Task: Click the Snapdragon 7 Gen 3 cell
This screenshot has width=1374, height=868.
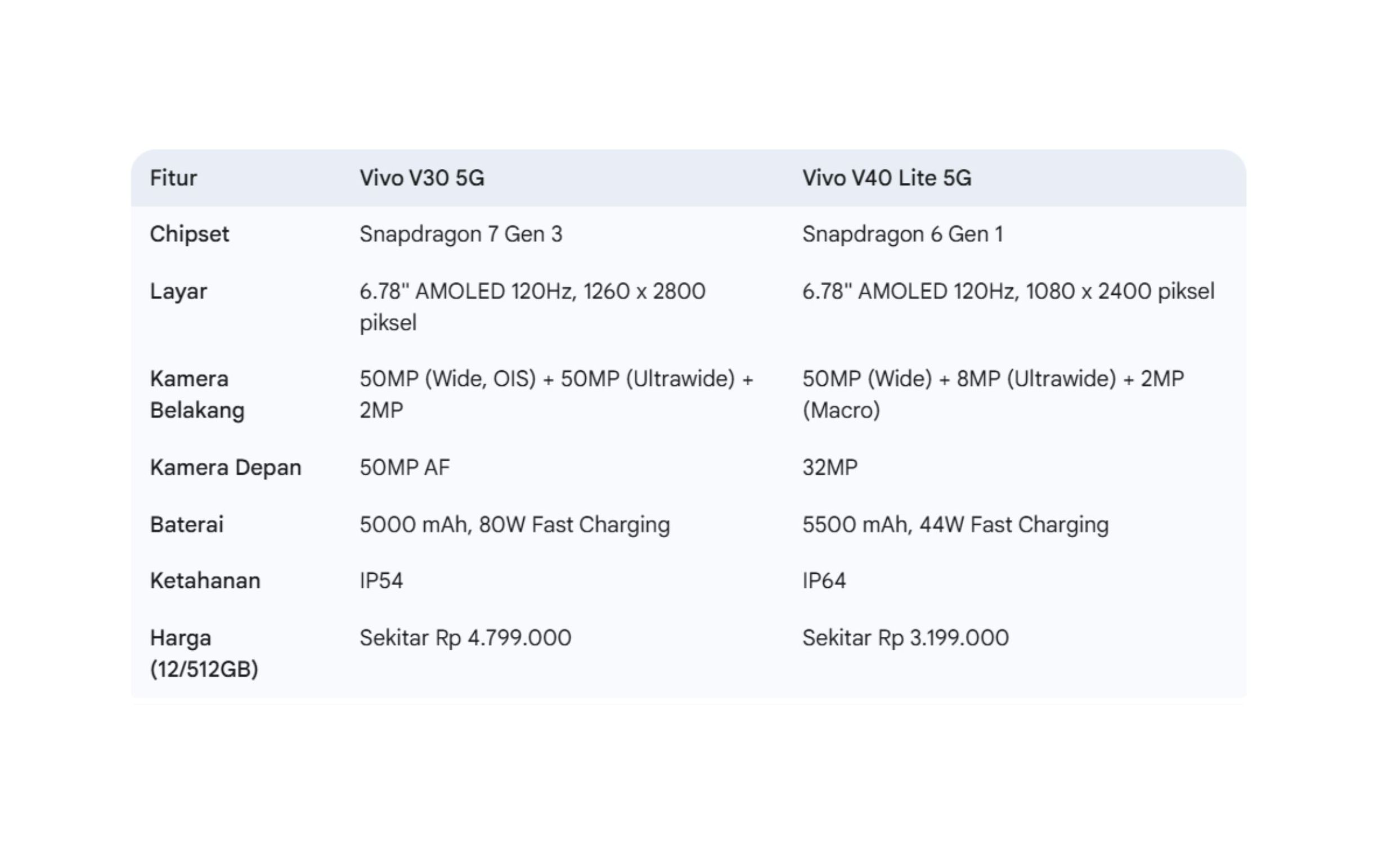Action: (x=461, y=234)
